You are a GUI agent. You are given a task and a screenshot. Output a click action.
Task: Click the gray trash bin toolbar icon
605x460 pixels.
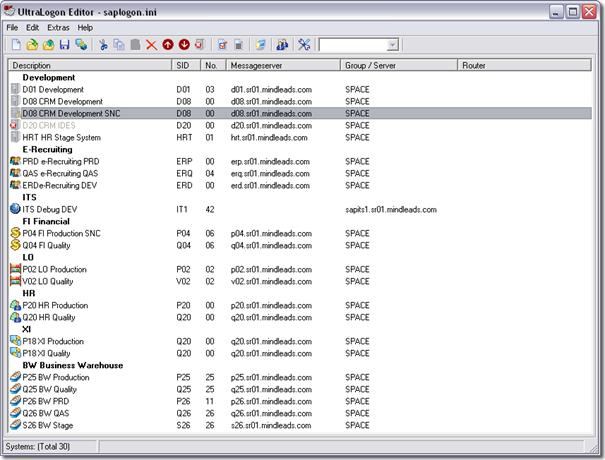[238, 45]
